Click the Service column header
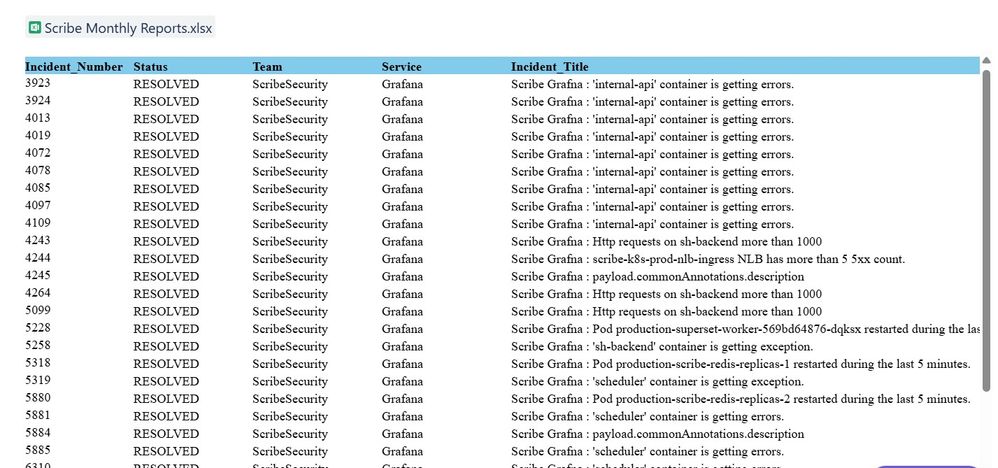This screenshot has width=998, height=468. [x=402, y=66]
